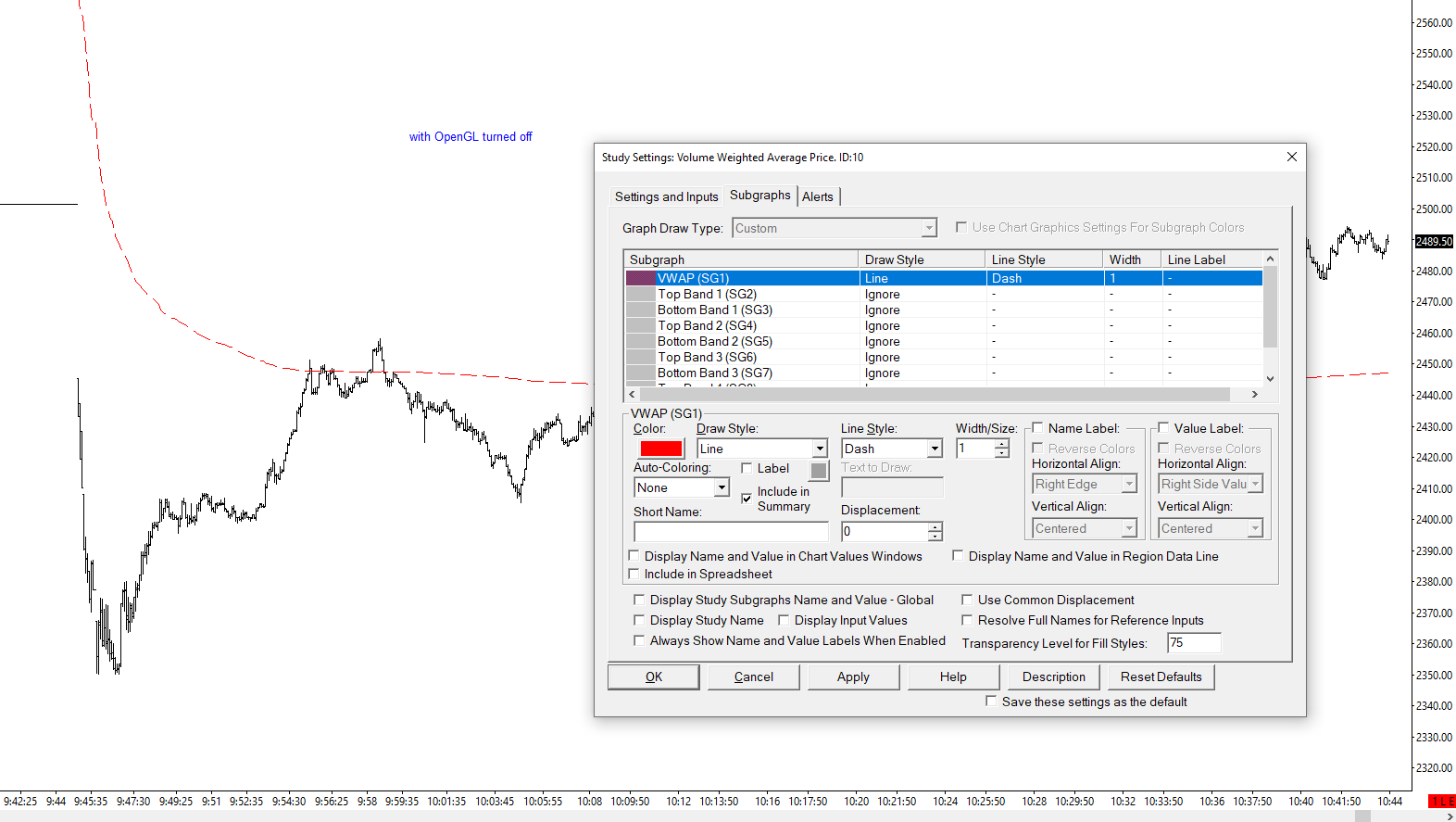Check Display Name and Value in Region Data Line
The height and width of the screenshot is (822, 1456).
958,556
